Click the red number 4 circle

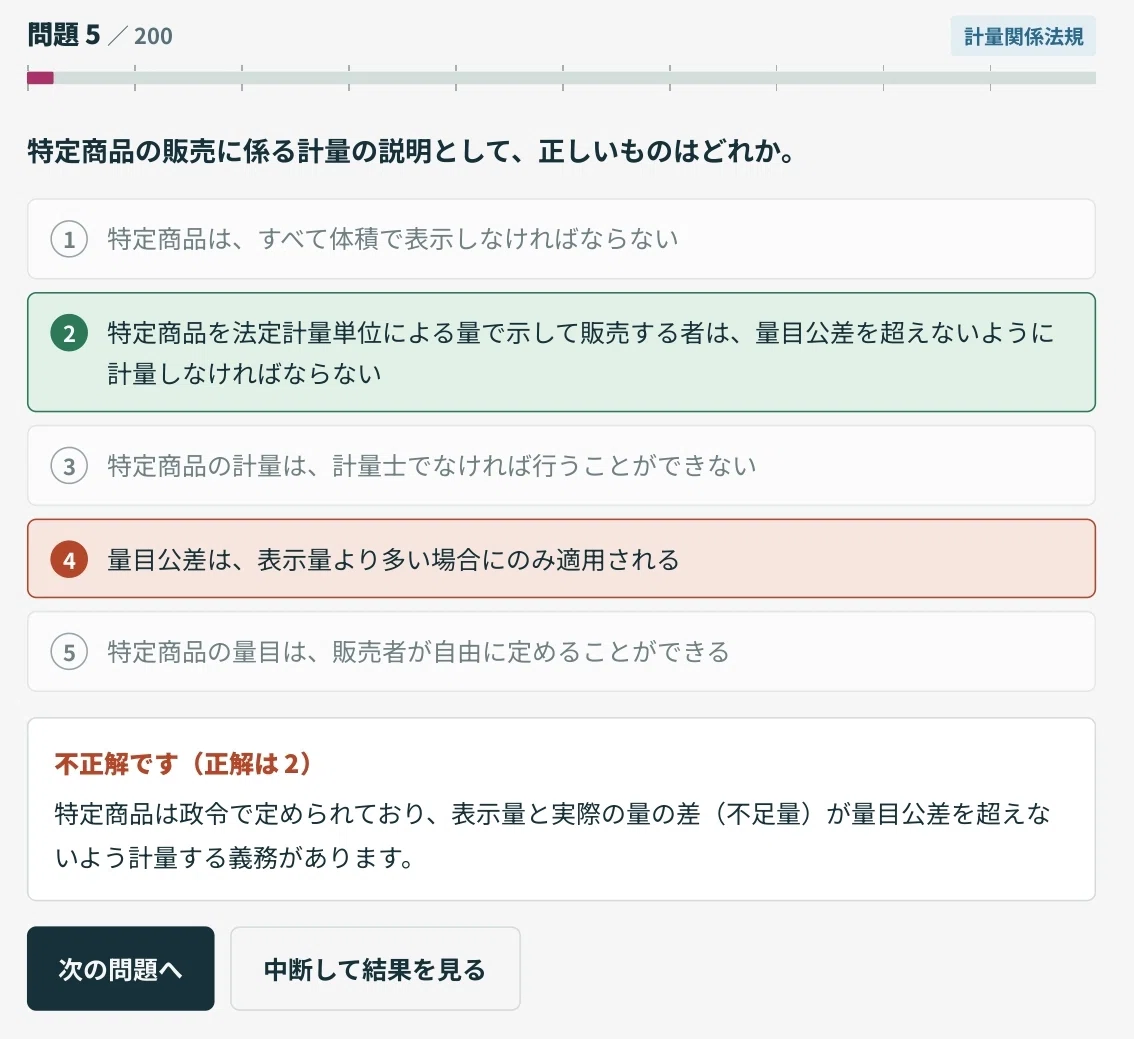pyautogui.click(x=69, y=560)
